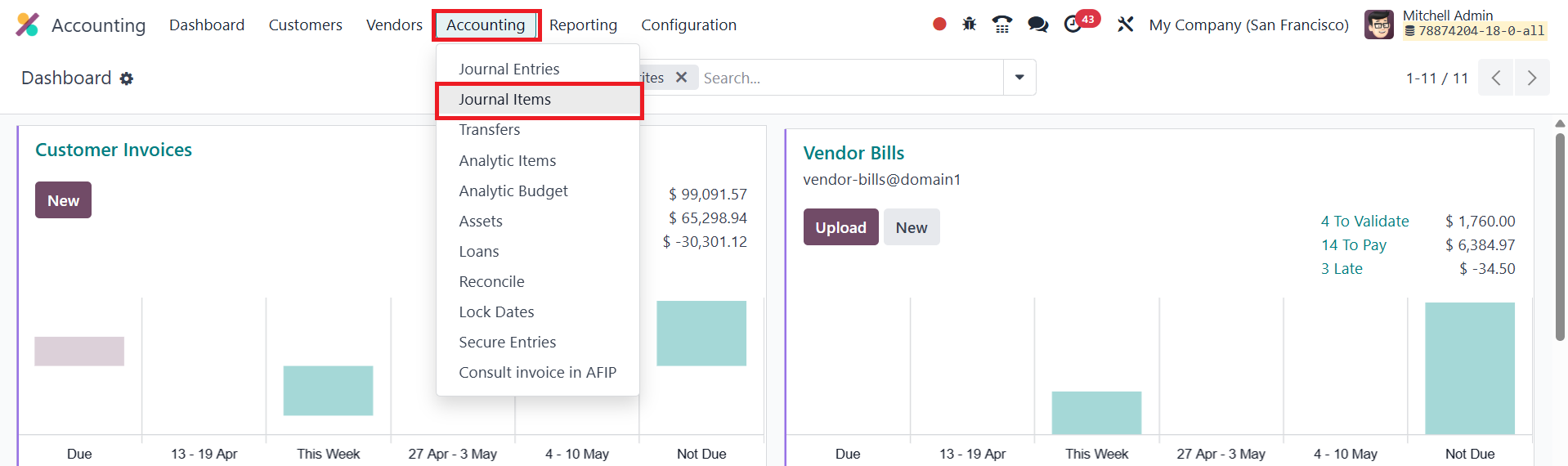Open the conversations chat icon

pos(1038,25)
